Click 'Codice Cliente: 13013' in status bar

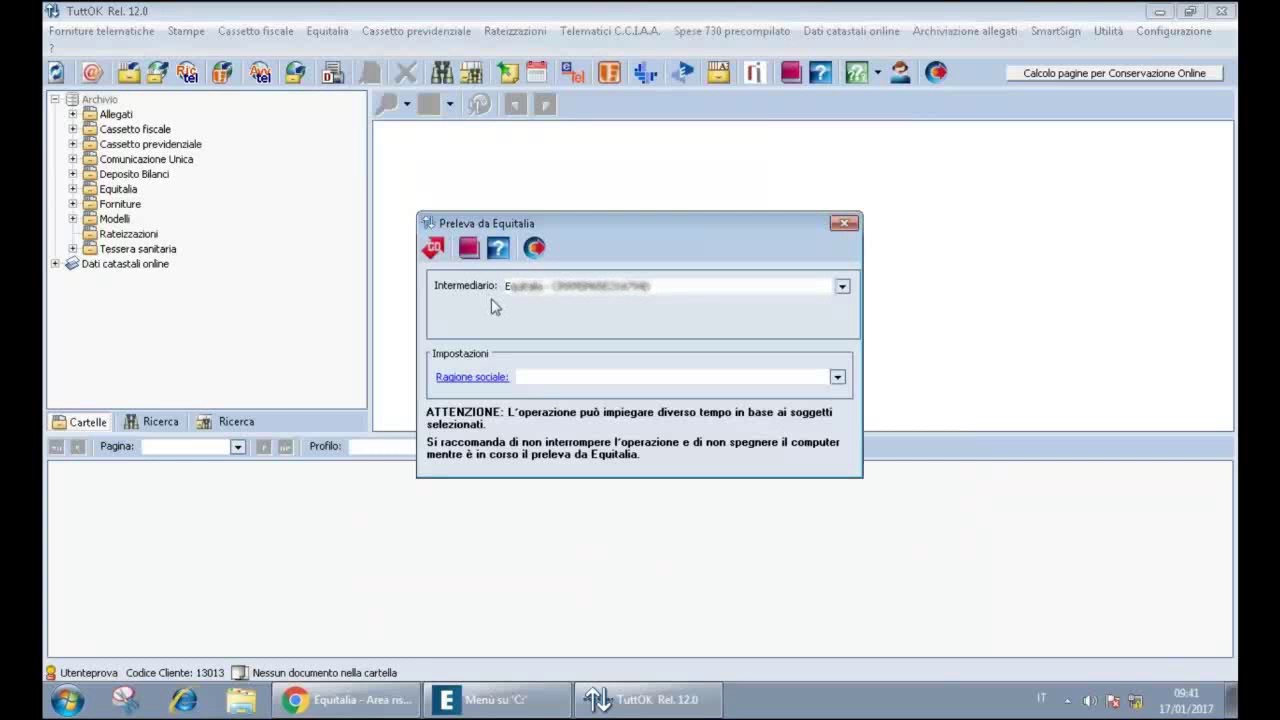tap(175, 673)
